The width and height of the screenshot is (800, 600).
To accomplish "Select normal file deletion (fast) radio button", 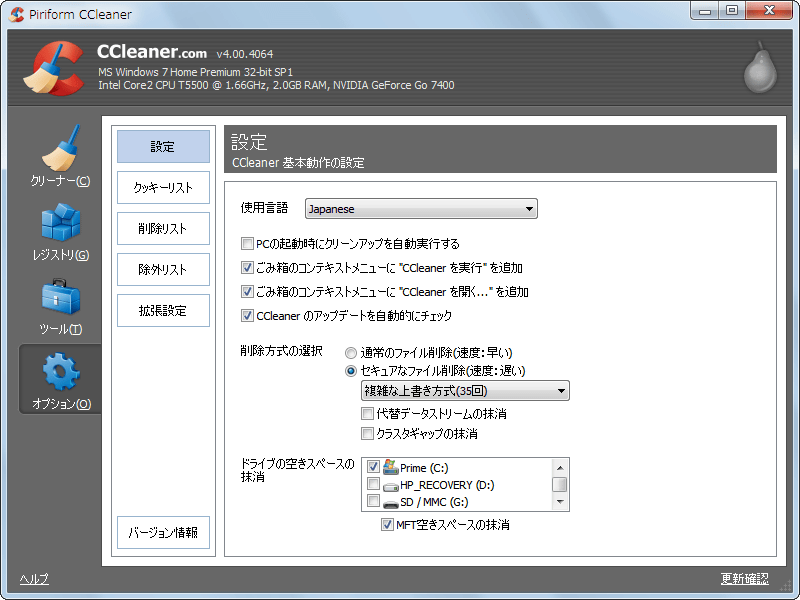I will 351,353.
